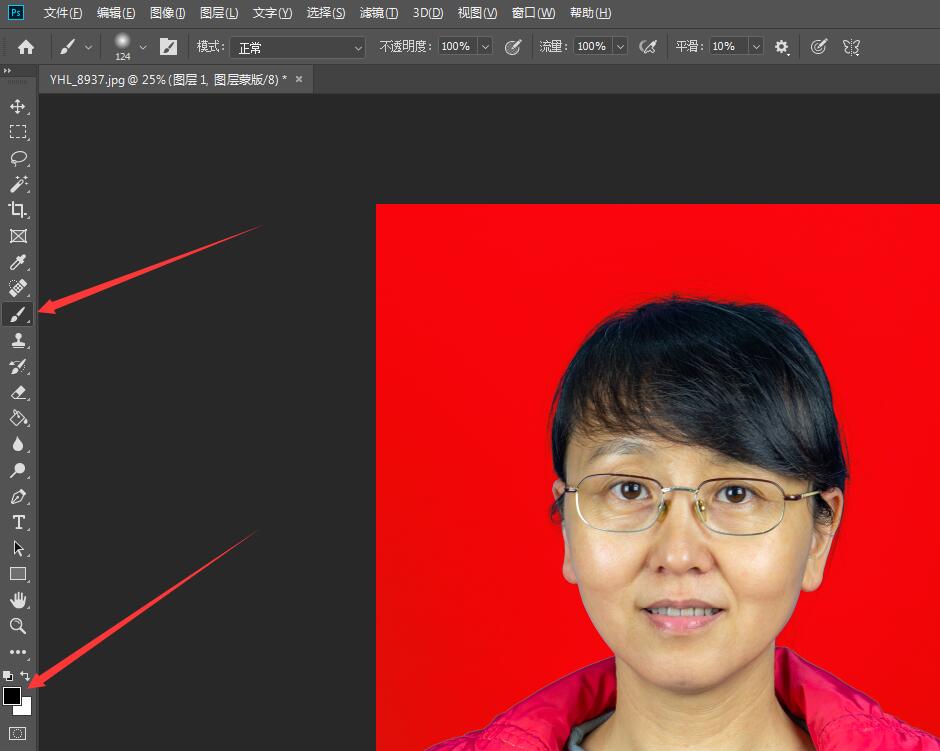This screenshot has width=940, height=751.
Task: Select the Move tool
Action: pyautogui.click(x=17, y=106)
